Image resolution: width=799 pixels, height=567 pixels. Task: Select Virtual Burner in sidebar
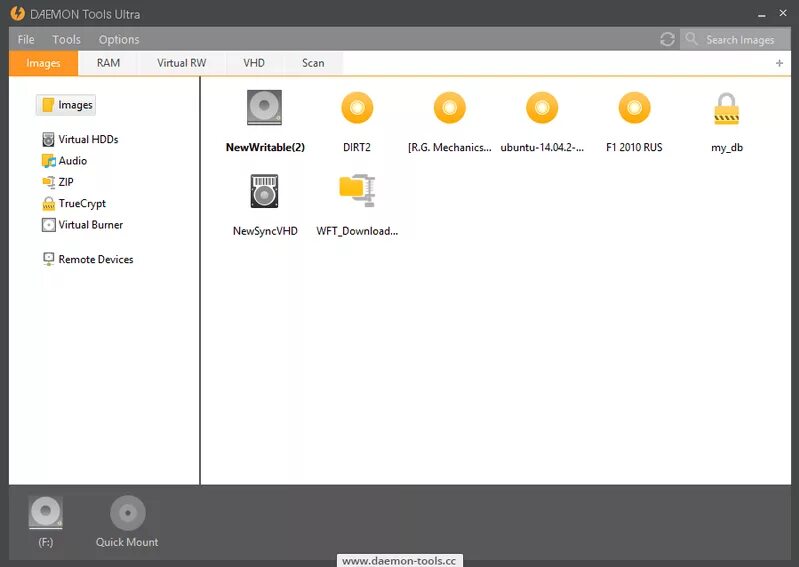(x=82, y=225)
